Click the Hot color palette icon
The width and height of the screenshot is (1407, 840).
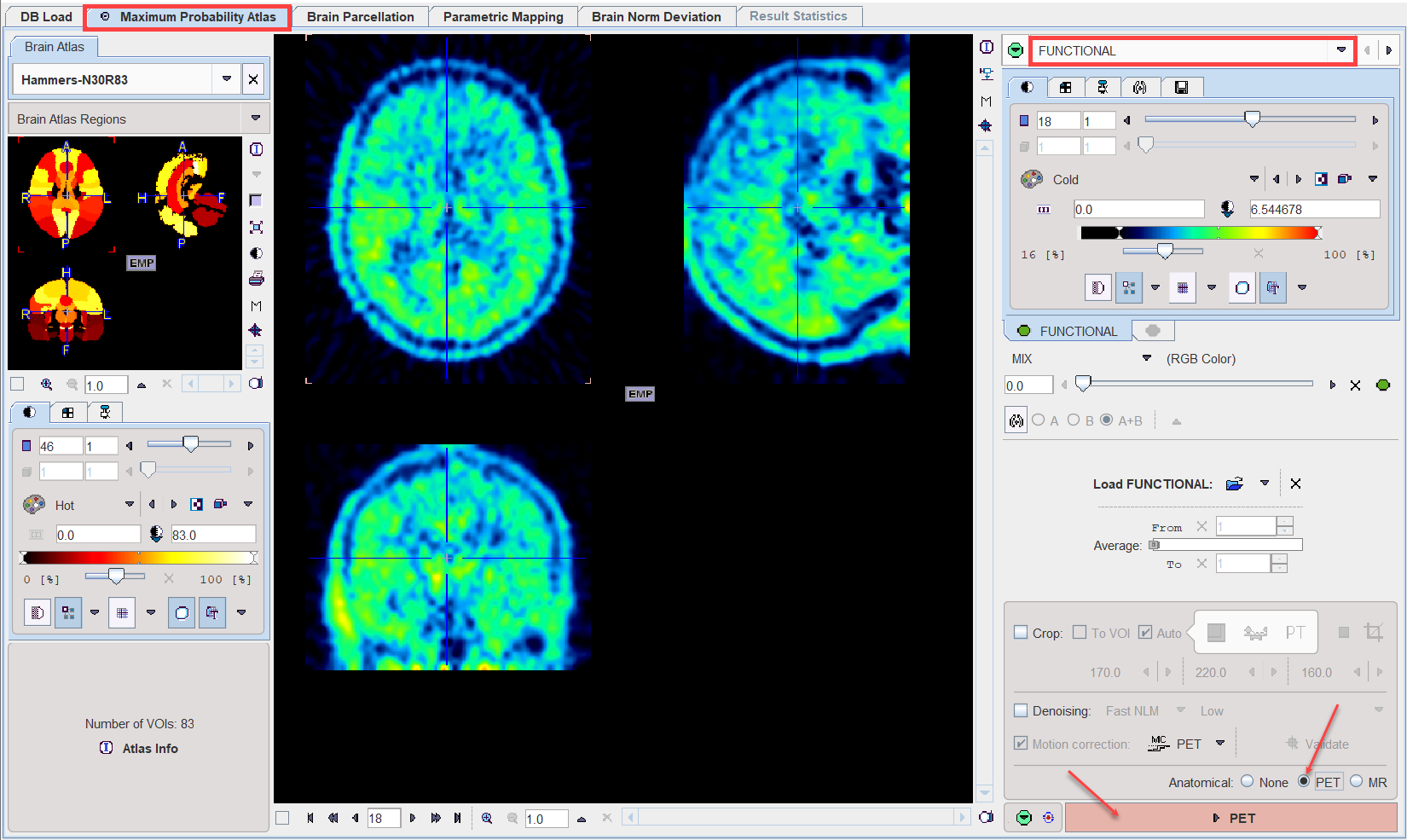[34, 504]
